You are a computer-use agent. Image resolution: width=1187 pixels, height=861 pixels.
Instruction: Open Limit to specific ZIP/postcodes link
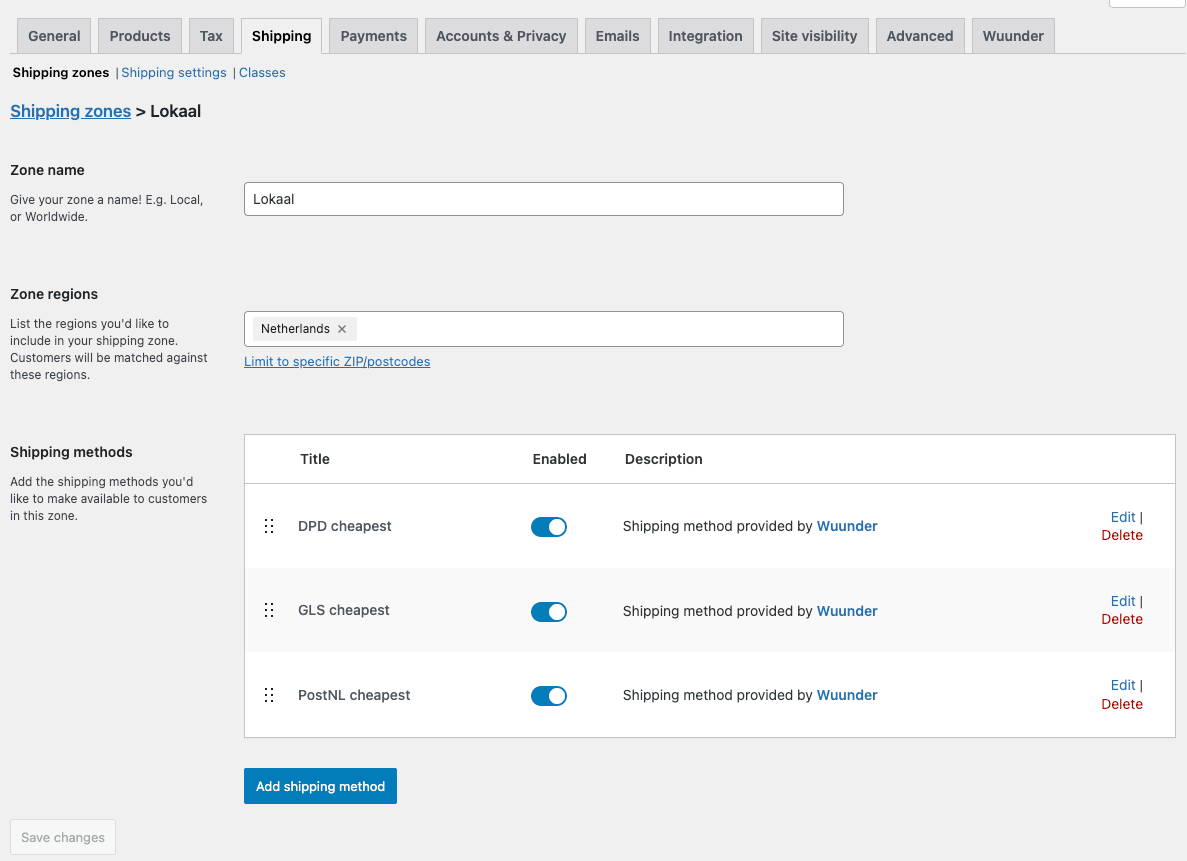(x=337, y=362)
